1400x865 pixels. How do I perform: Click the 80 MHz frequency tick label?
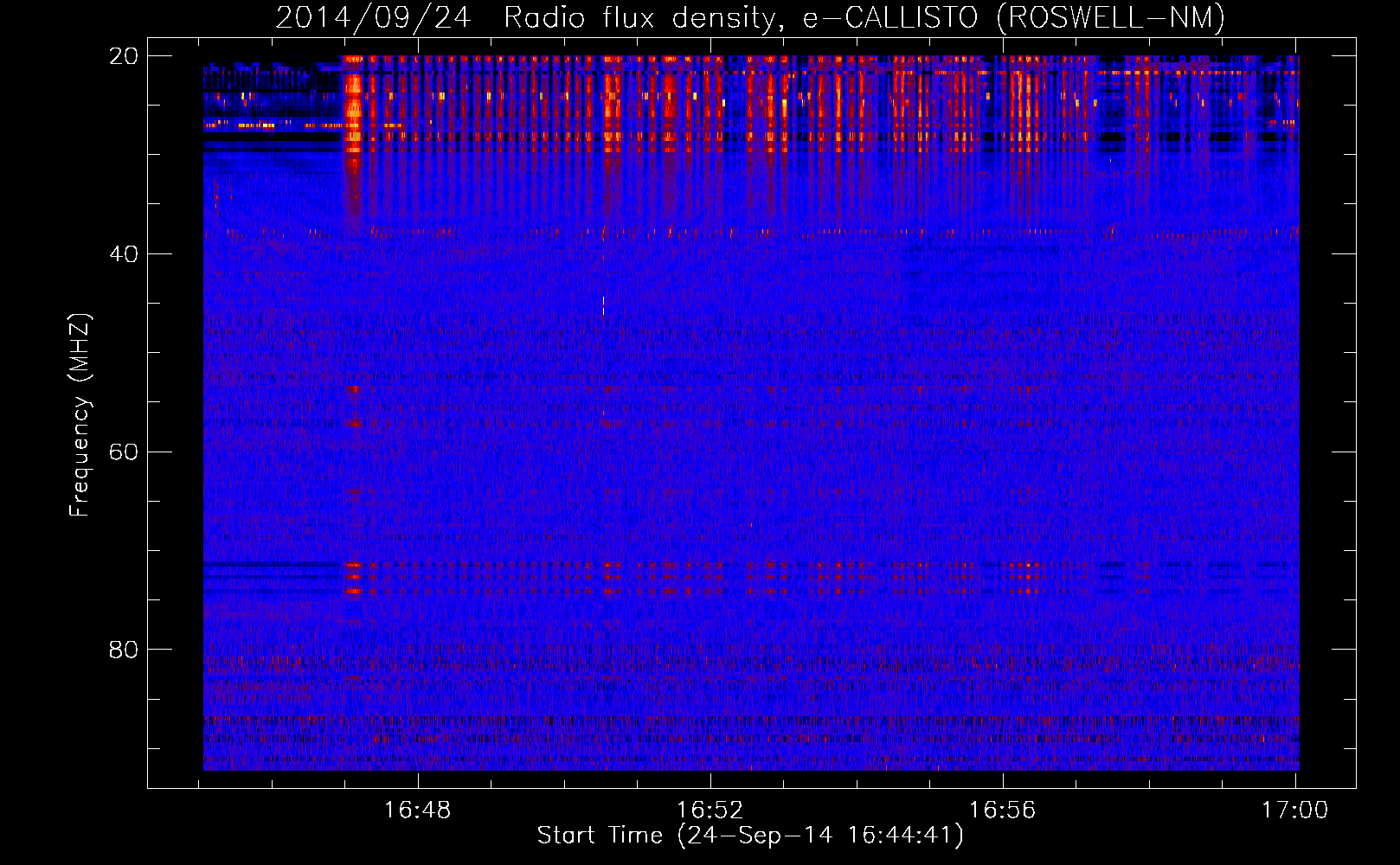coord(124,650)
